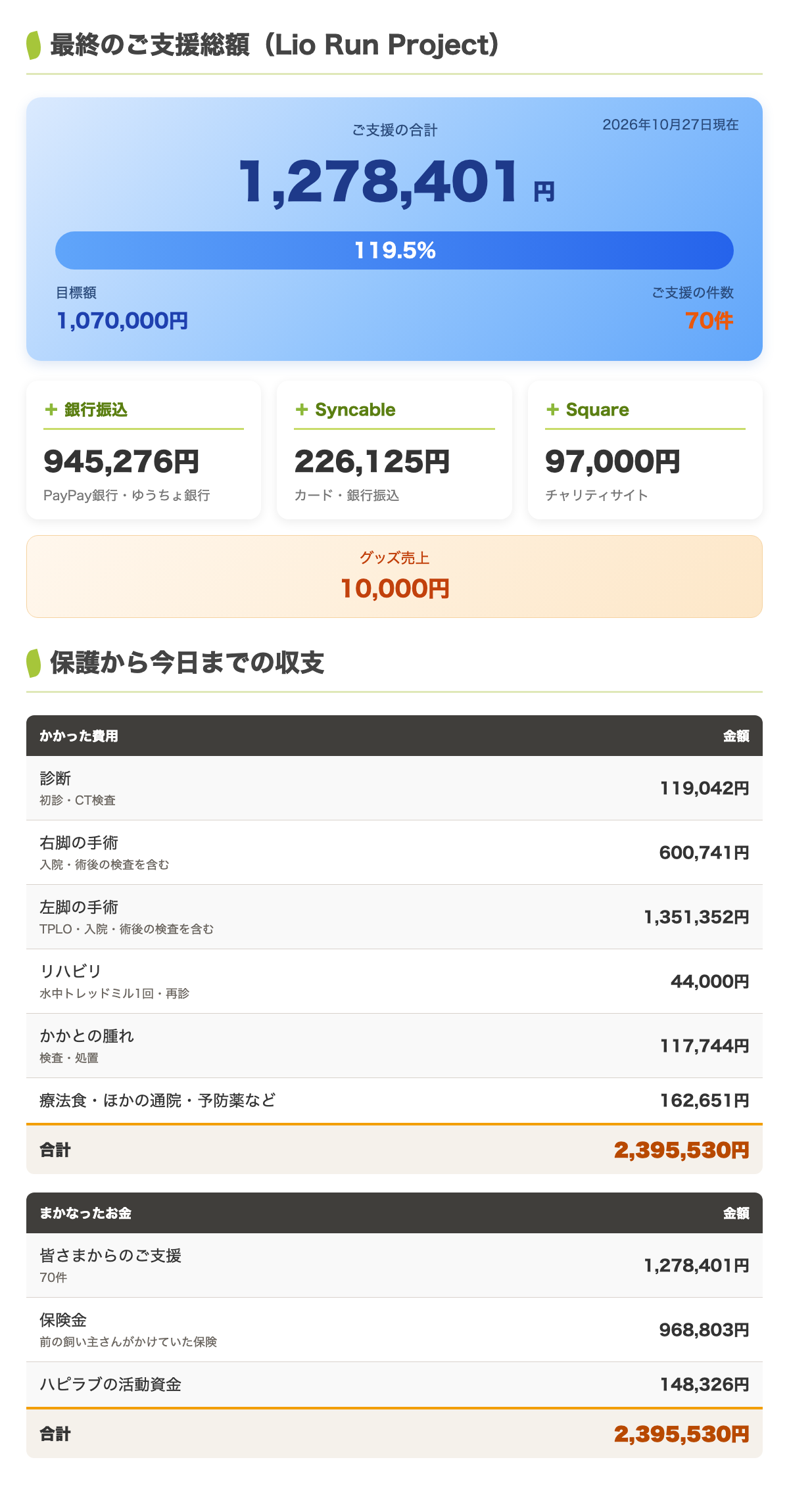Click the かかった費用 table header
The height and width of the screenshot is (1512, 789).
point(79,736)
